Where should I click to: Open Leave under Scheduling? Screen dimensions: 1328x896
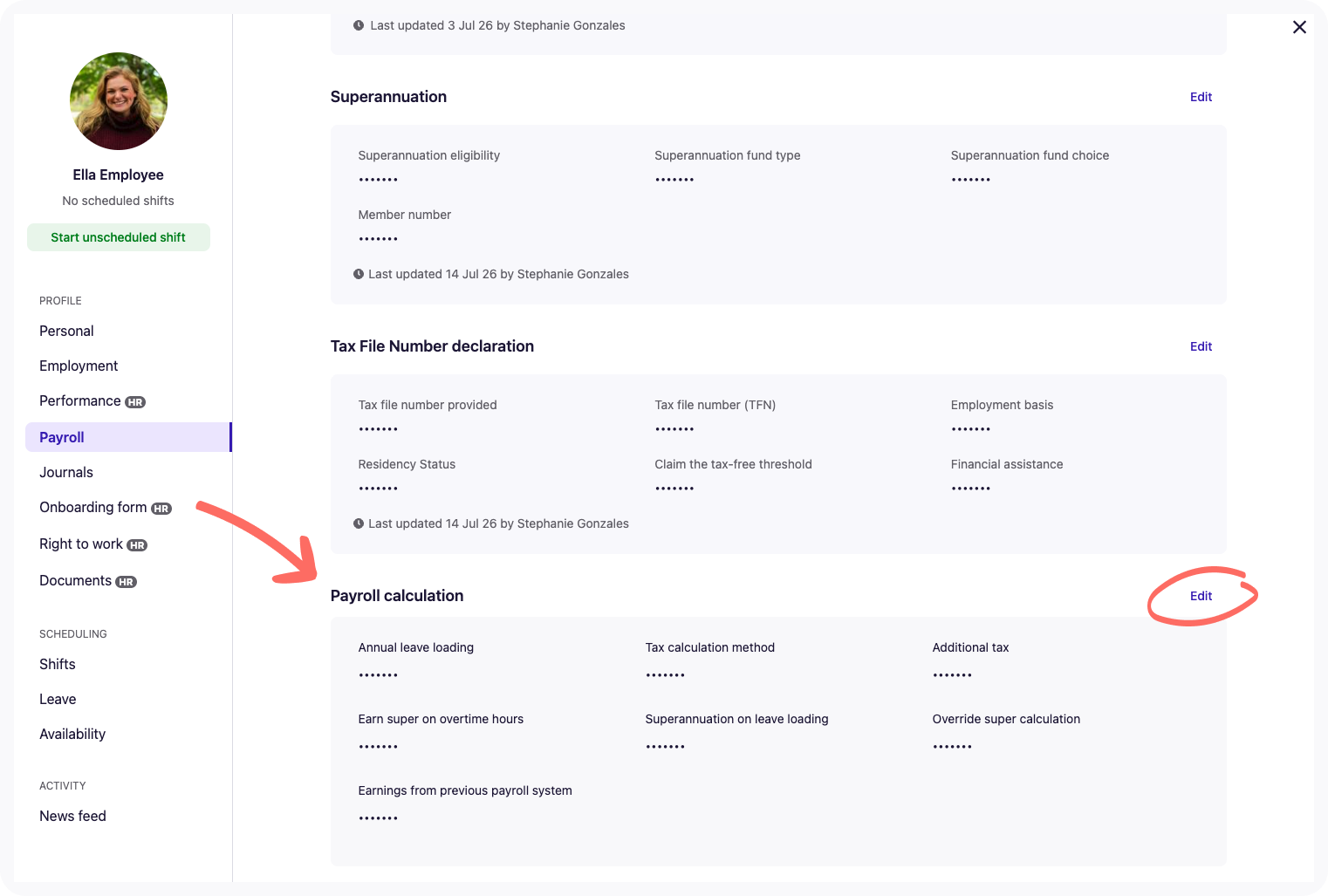pyautogui.click(x=58, y=699)
